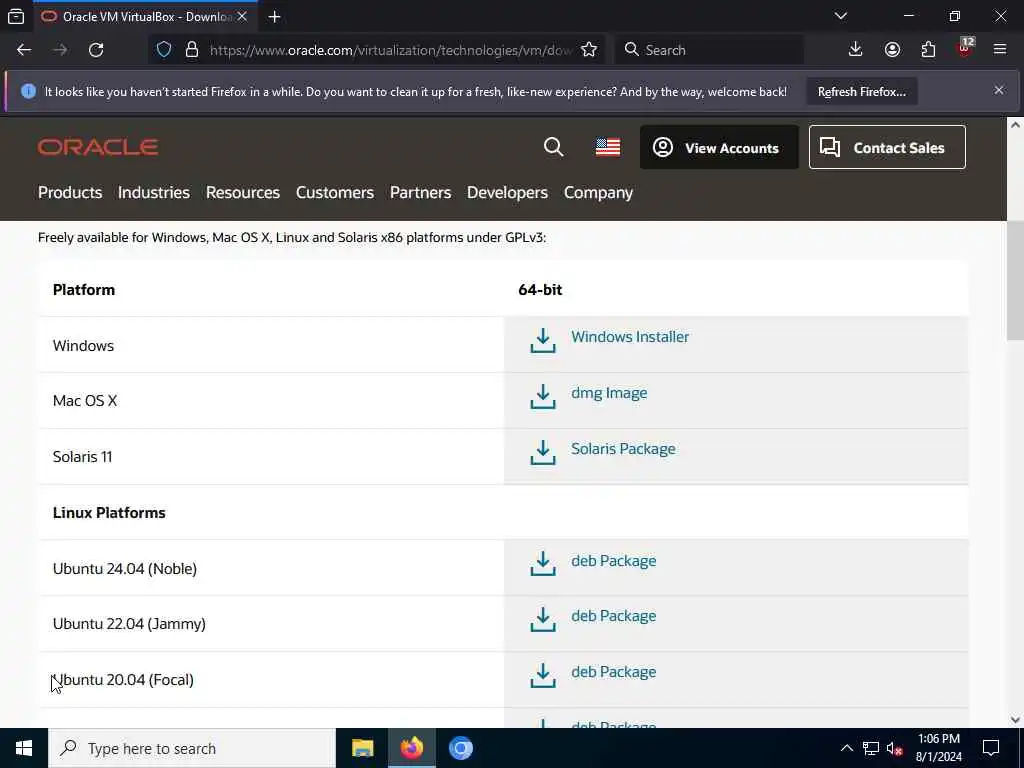
Task: Open the Developers menu
Action: pos(507,193)
